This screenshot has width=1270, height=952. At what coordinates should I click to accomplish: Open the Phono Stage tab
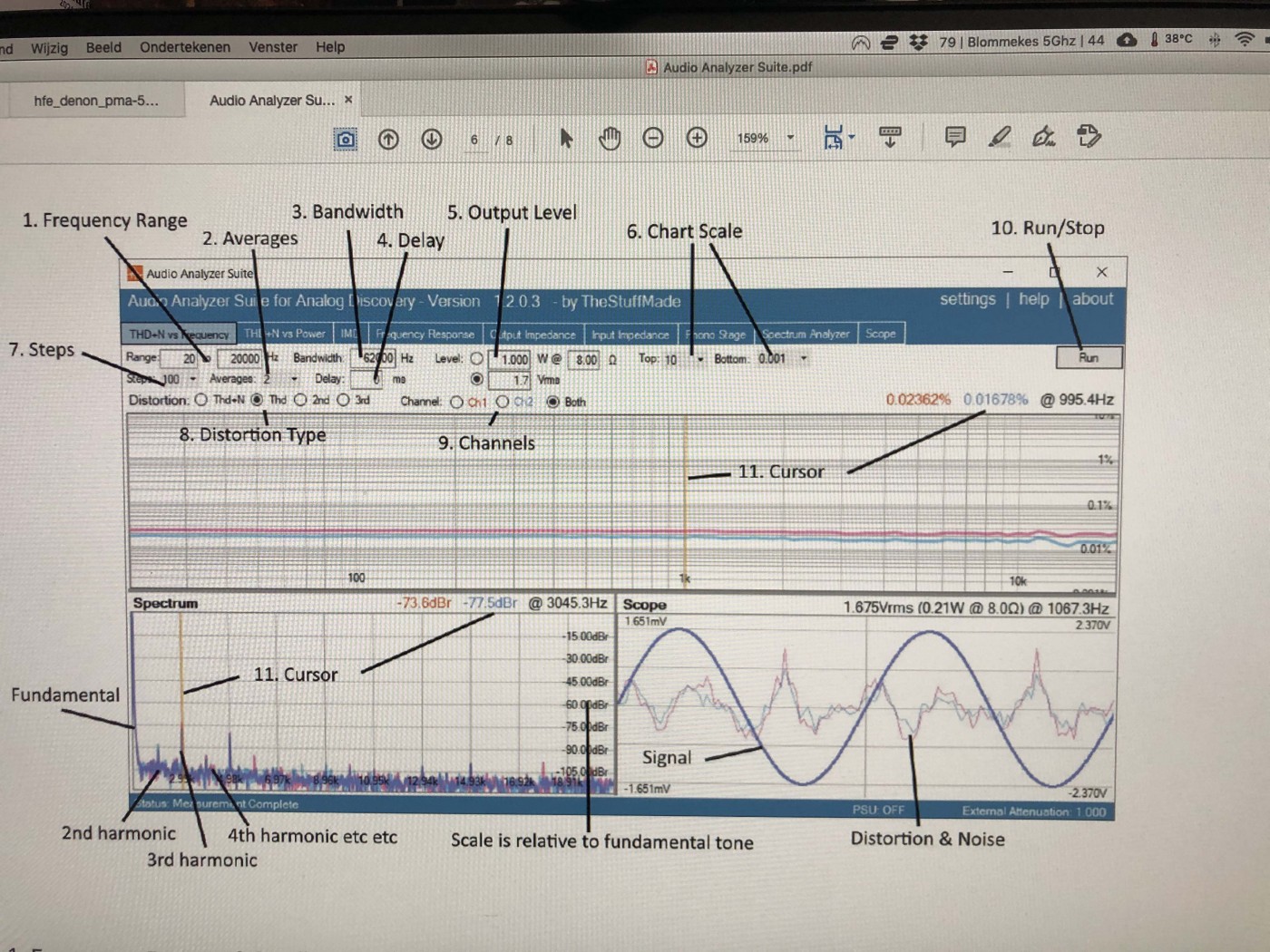[717, 335]
